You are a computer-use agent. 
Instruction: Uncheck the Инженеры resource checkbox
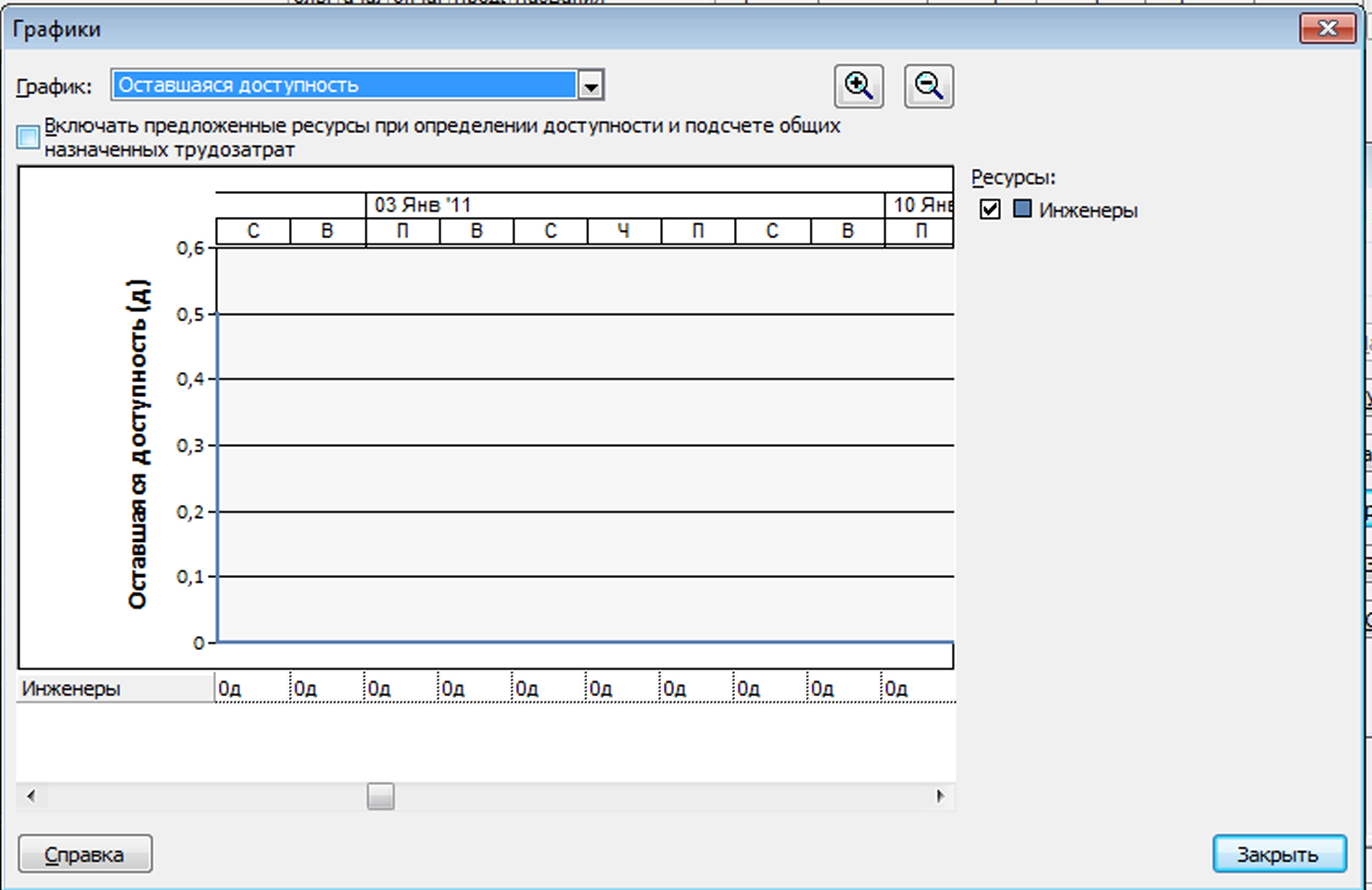(990, 210)
